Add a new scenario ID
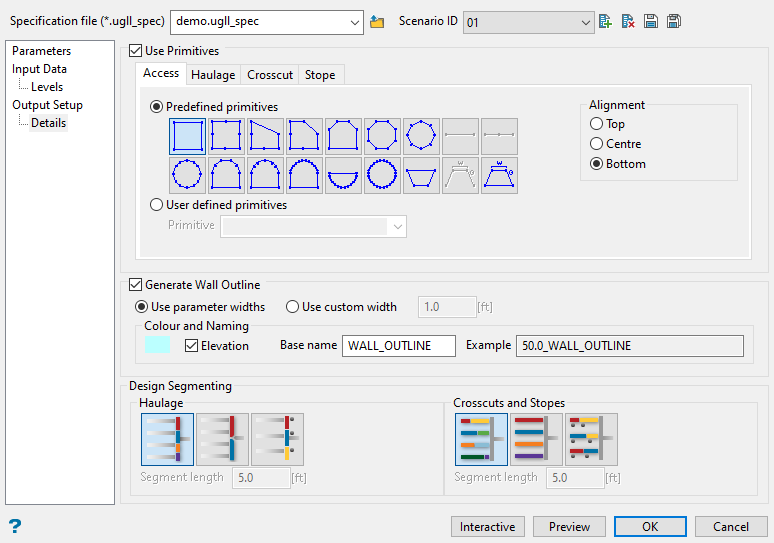The width and height of the screenshot is (774, 543). click(x=605, y=21)
